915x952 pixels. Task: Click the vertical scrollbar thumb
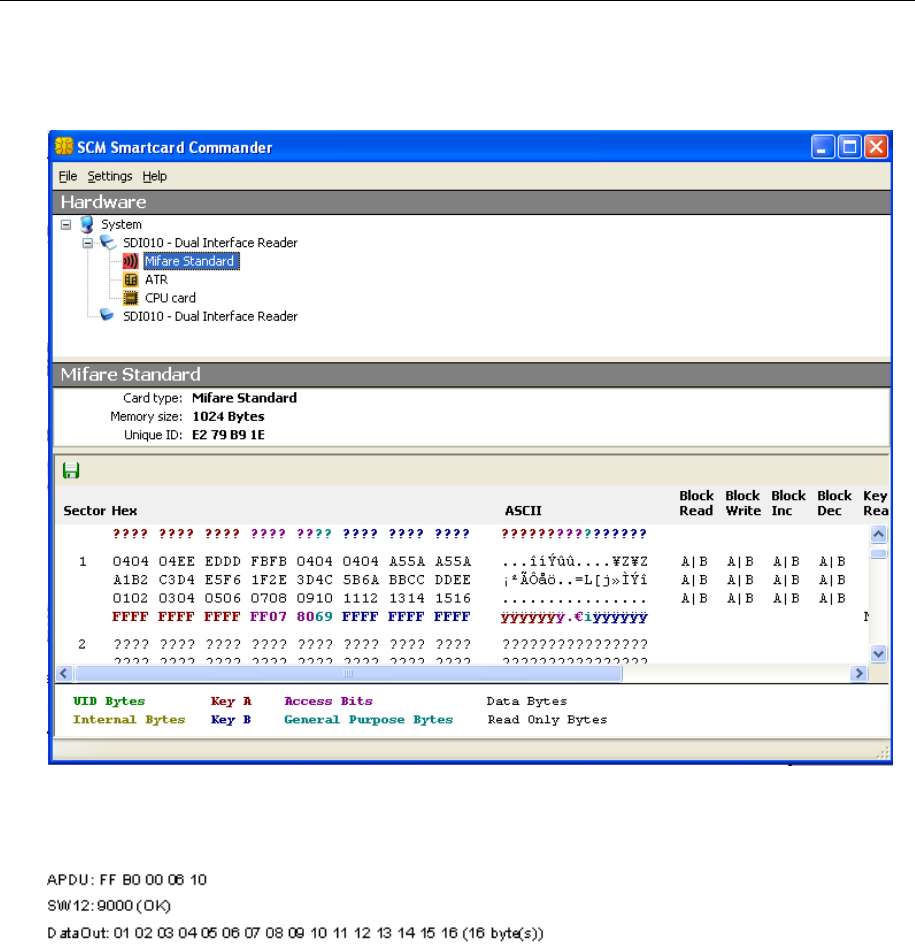(x=879, y=554)
